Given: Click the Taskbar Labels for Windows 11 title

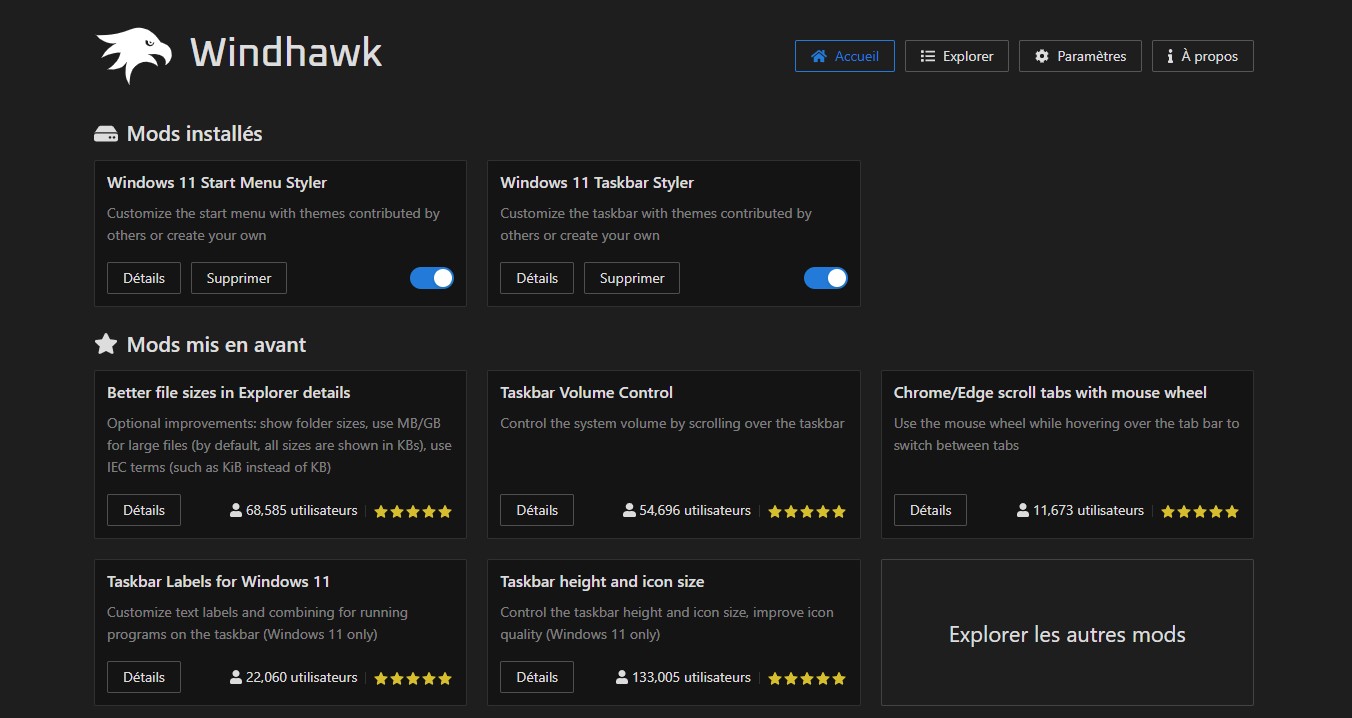Looking at the screenshot, I should tap(219, 582).
